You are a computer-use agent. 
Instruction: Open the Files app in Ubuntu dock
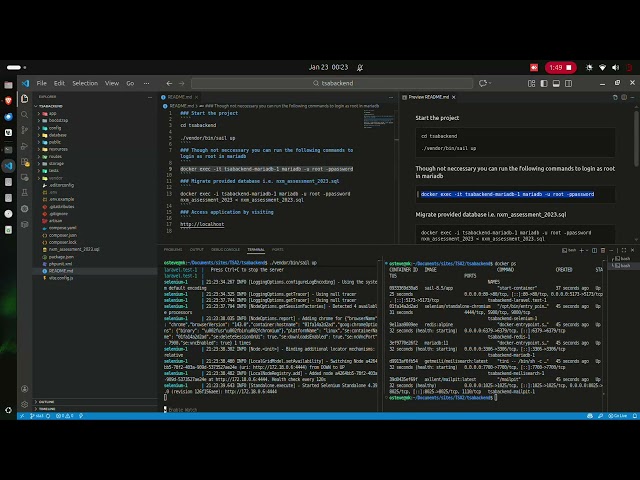point(8,85)
